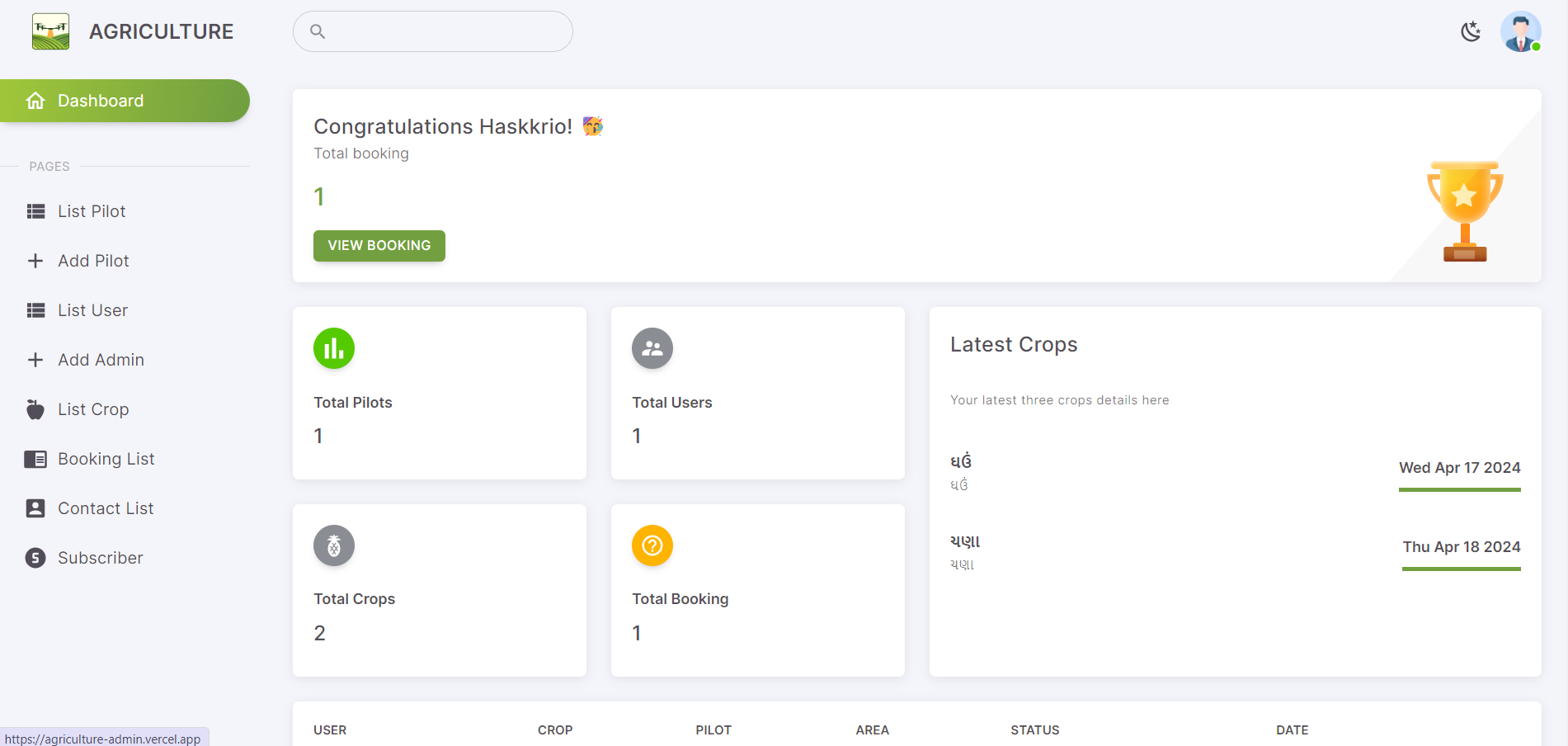Toggle dark mode with moon icon
Viewport: 1568px width, 746px height.
pyautogui.click(x=1471, y=31)
